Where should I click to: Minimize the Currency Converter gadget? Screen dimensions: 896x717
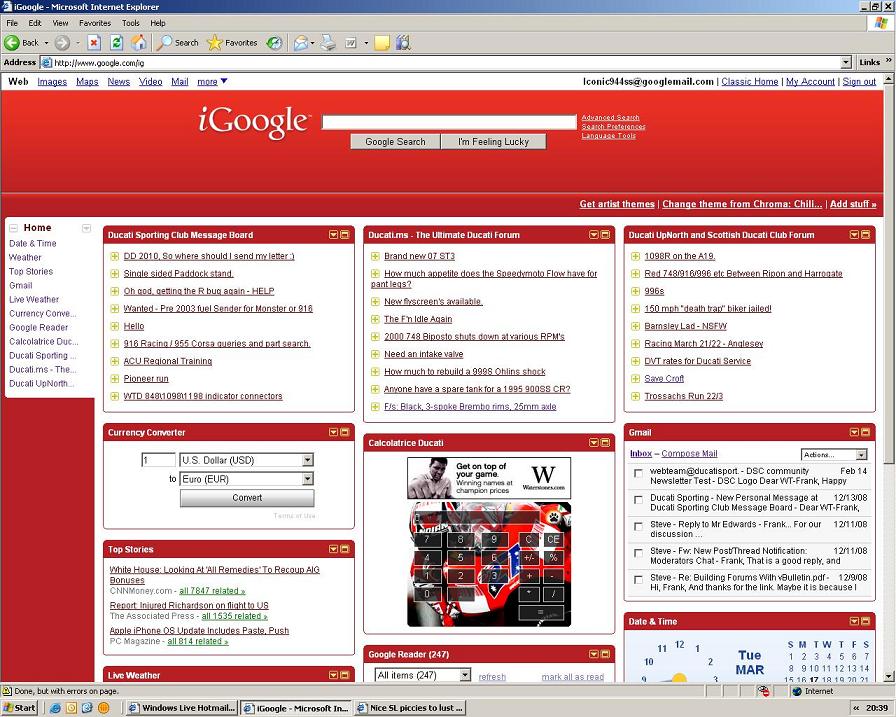pyautogui.click(x=345, y=432)
